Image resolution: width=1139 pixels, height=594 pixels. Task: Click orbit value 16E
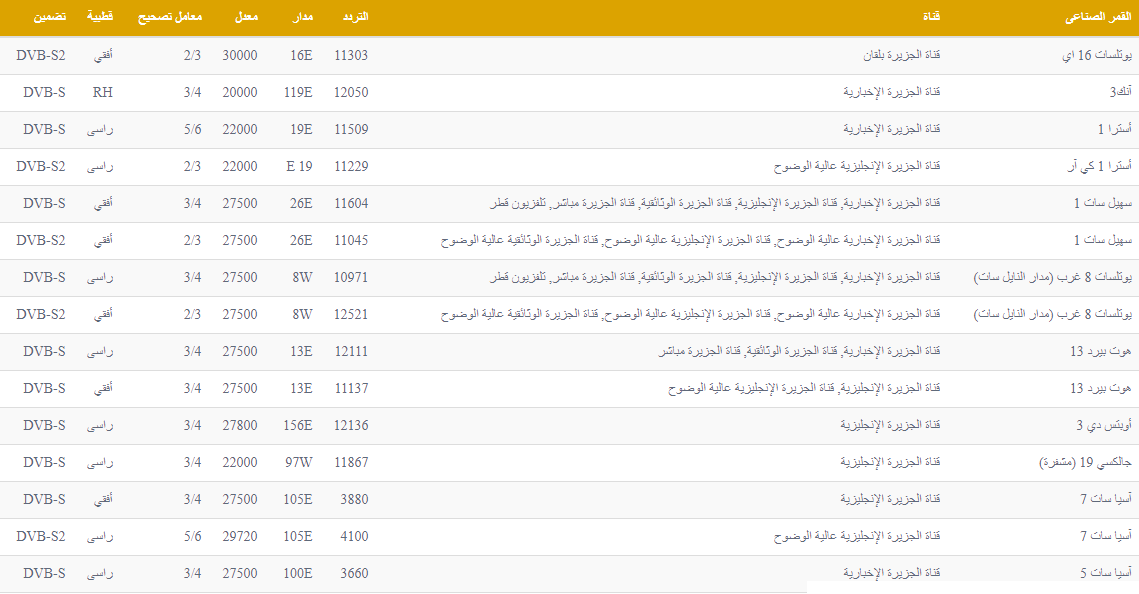click(x=301, y=55)
